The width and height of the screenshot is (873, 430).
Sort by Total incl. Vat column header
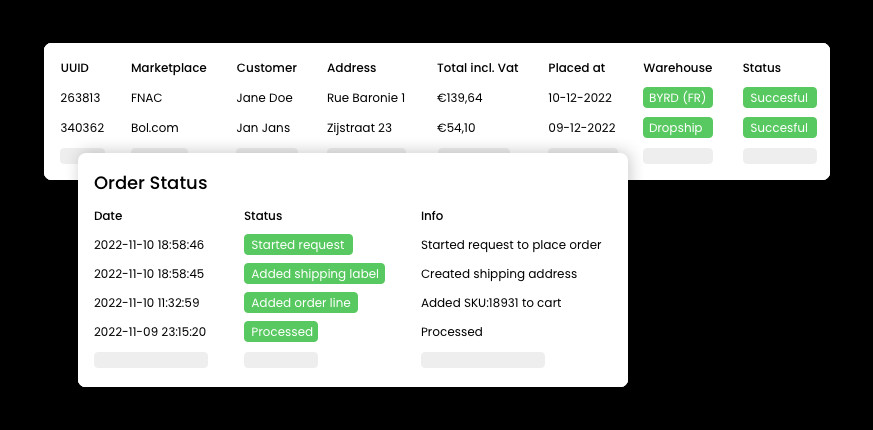[478, 68]
